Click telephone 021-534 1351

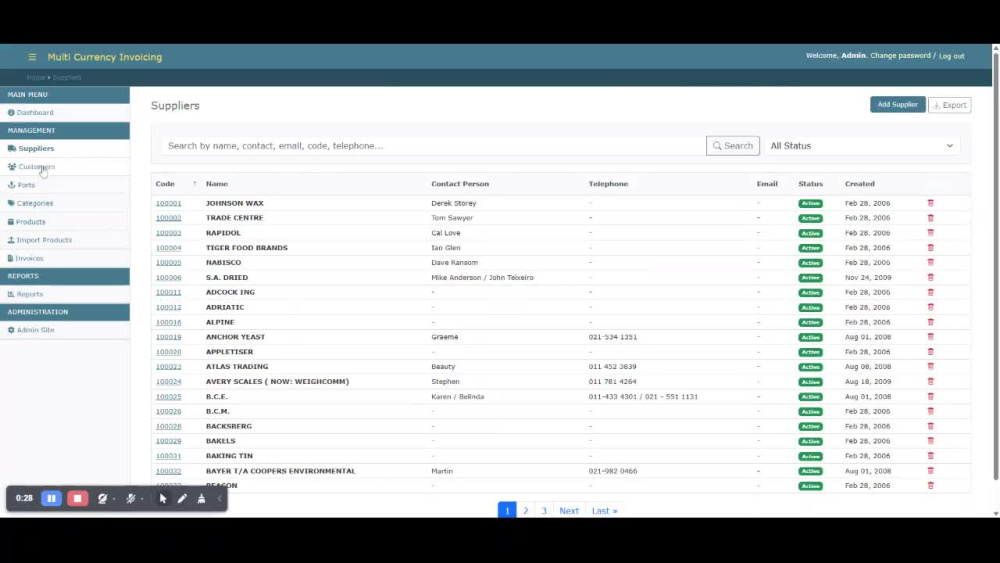[613, 337]
